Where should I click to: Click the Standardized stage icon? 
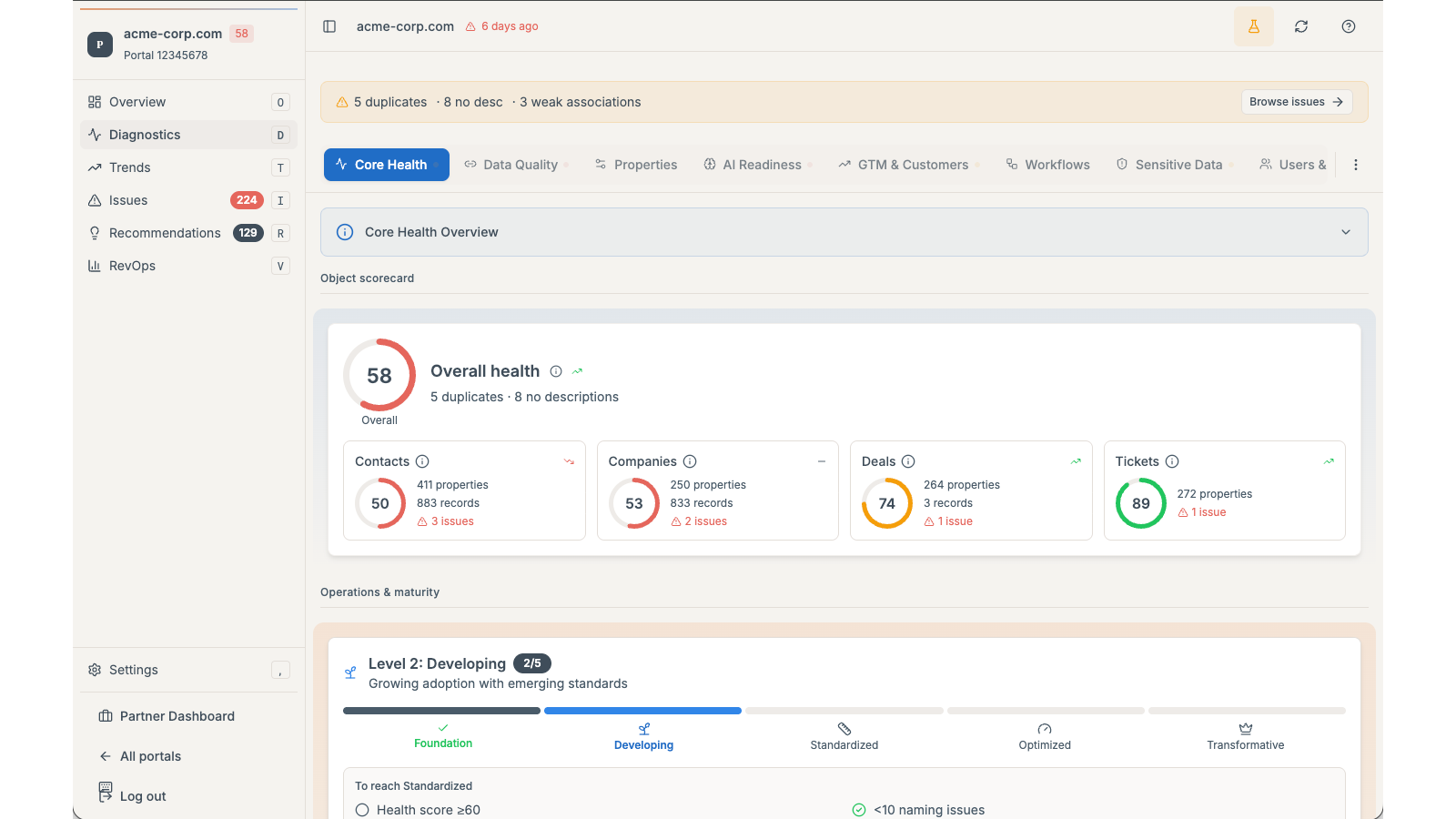point(844,729)
